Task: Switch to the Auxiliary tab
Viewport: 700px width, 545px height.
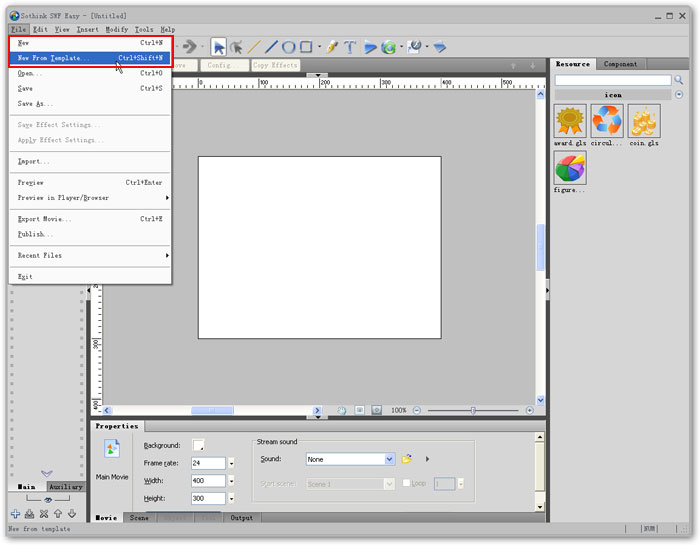Action: (x=66, y=487)
